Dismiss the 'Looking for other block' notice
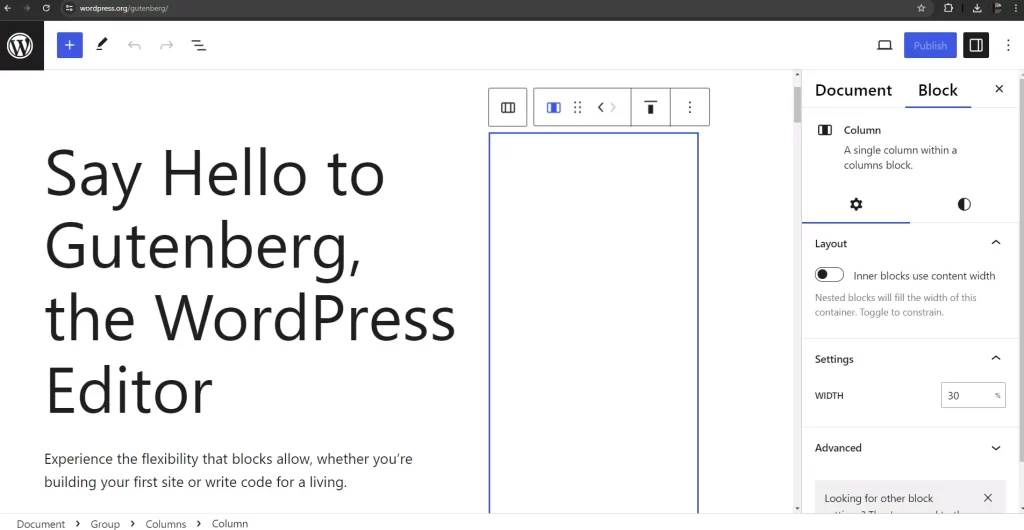The width and height of the screenshot is (1024, 530). (x=987, y=498)
